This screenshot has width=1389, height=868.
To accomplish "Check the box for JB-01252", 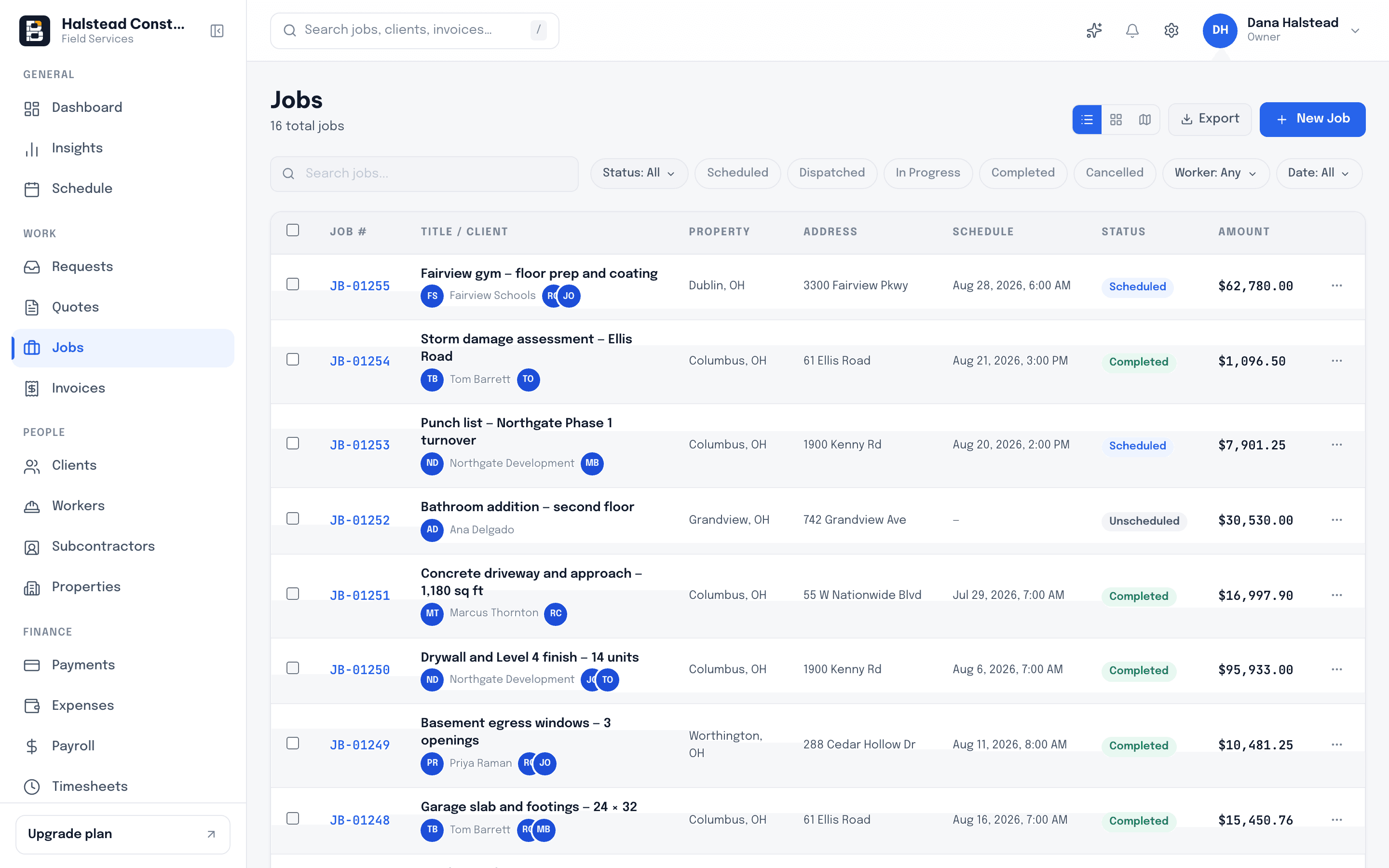I will tap(293, 518).
